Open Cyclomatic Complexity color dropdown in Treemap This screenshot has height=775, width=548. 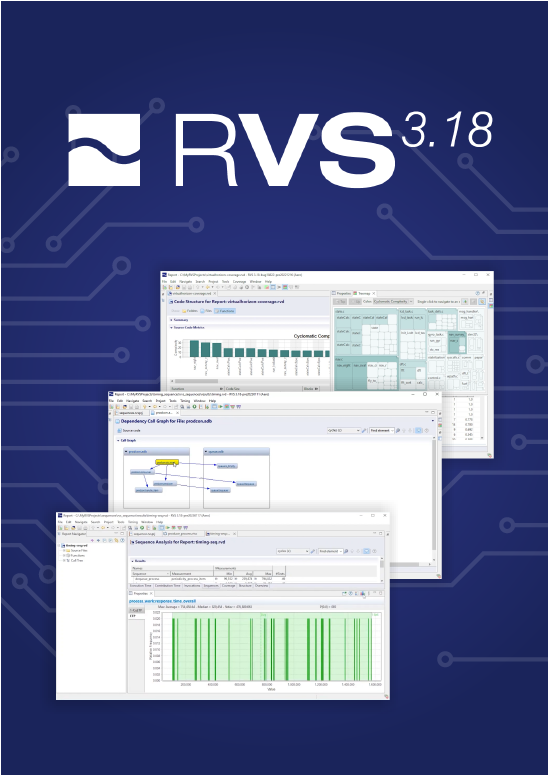tap(393, 301)
